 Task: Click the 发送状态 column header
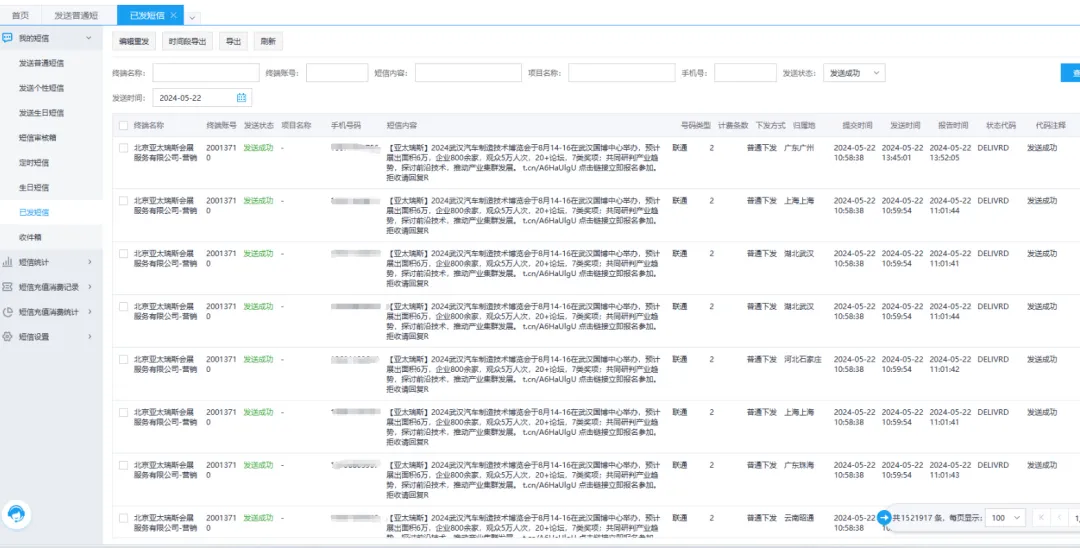click(259, 125)
